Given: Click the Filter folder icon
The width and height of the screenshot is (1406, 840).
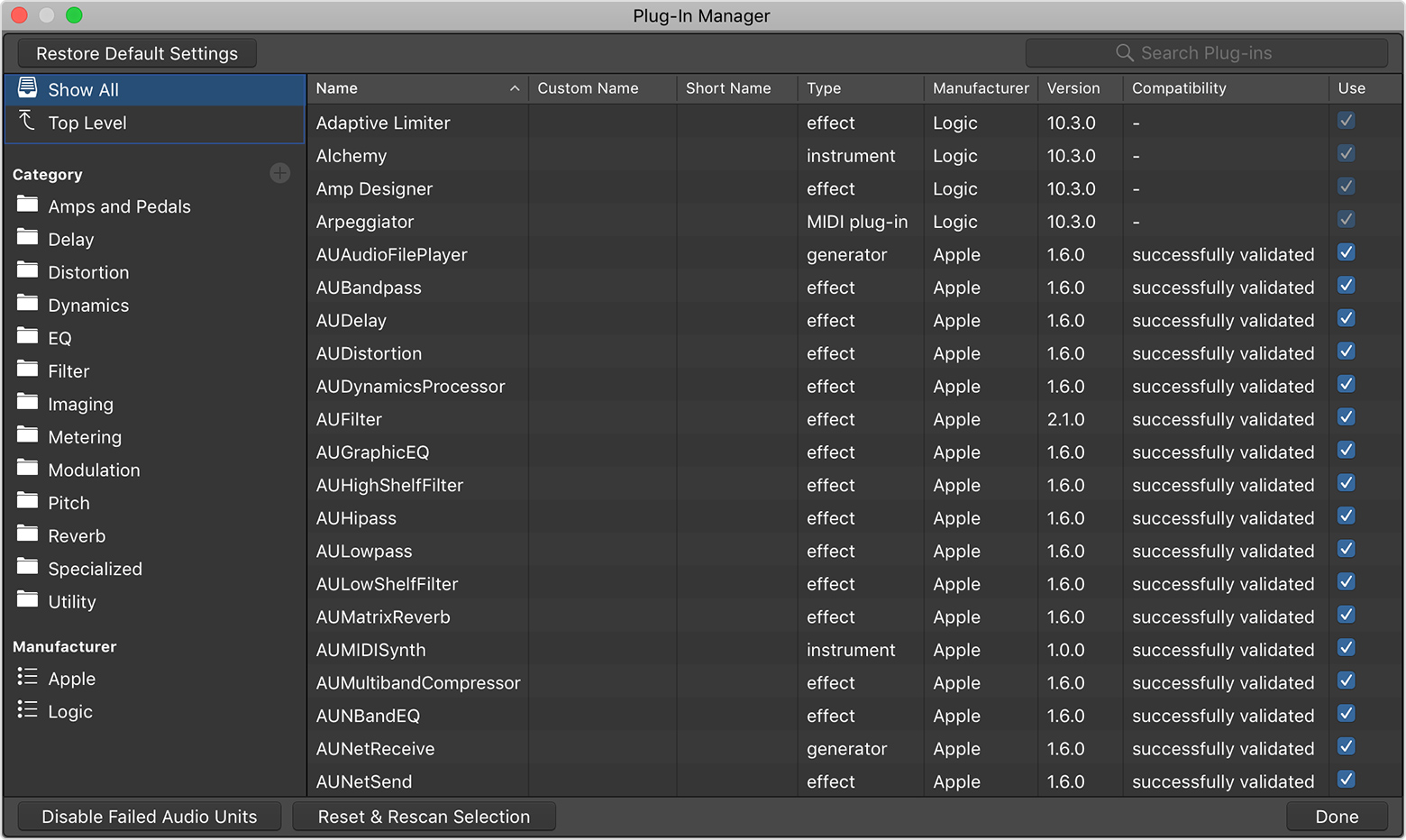Looking at the screenshot, I should point(28,370).
